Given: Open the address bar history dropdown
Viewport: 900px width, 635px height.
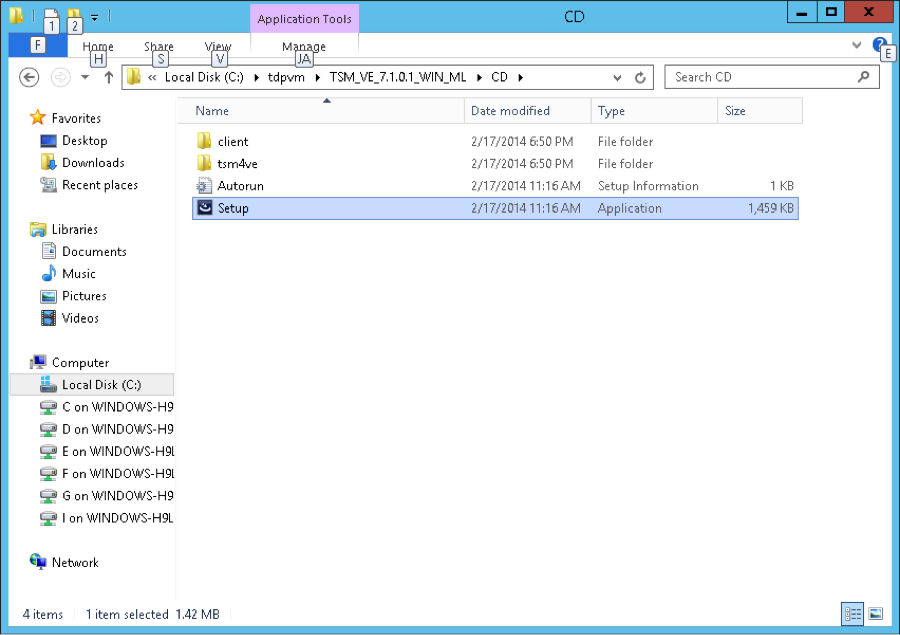Looking at the screenshot, I should pos(617,78).
